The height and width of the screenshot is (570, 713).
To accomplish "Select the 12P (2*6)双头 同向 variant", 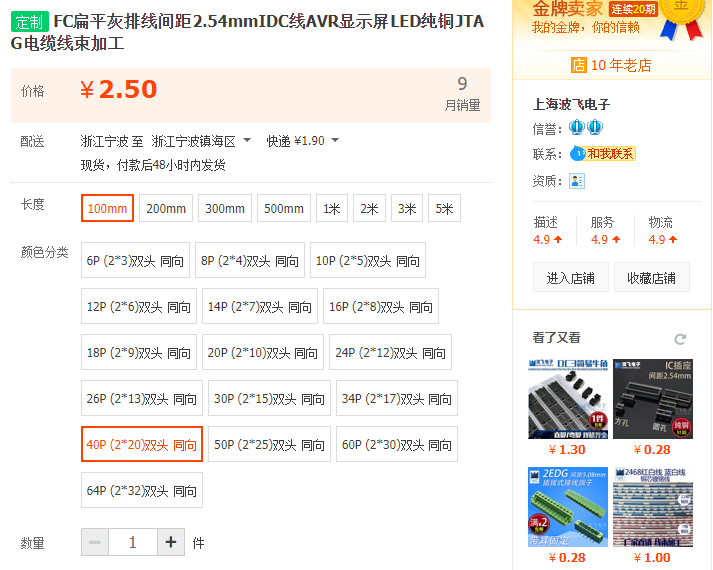I will coord(139,306).
